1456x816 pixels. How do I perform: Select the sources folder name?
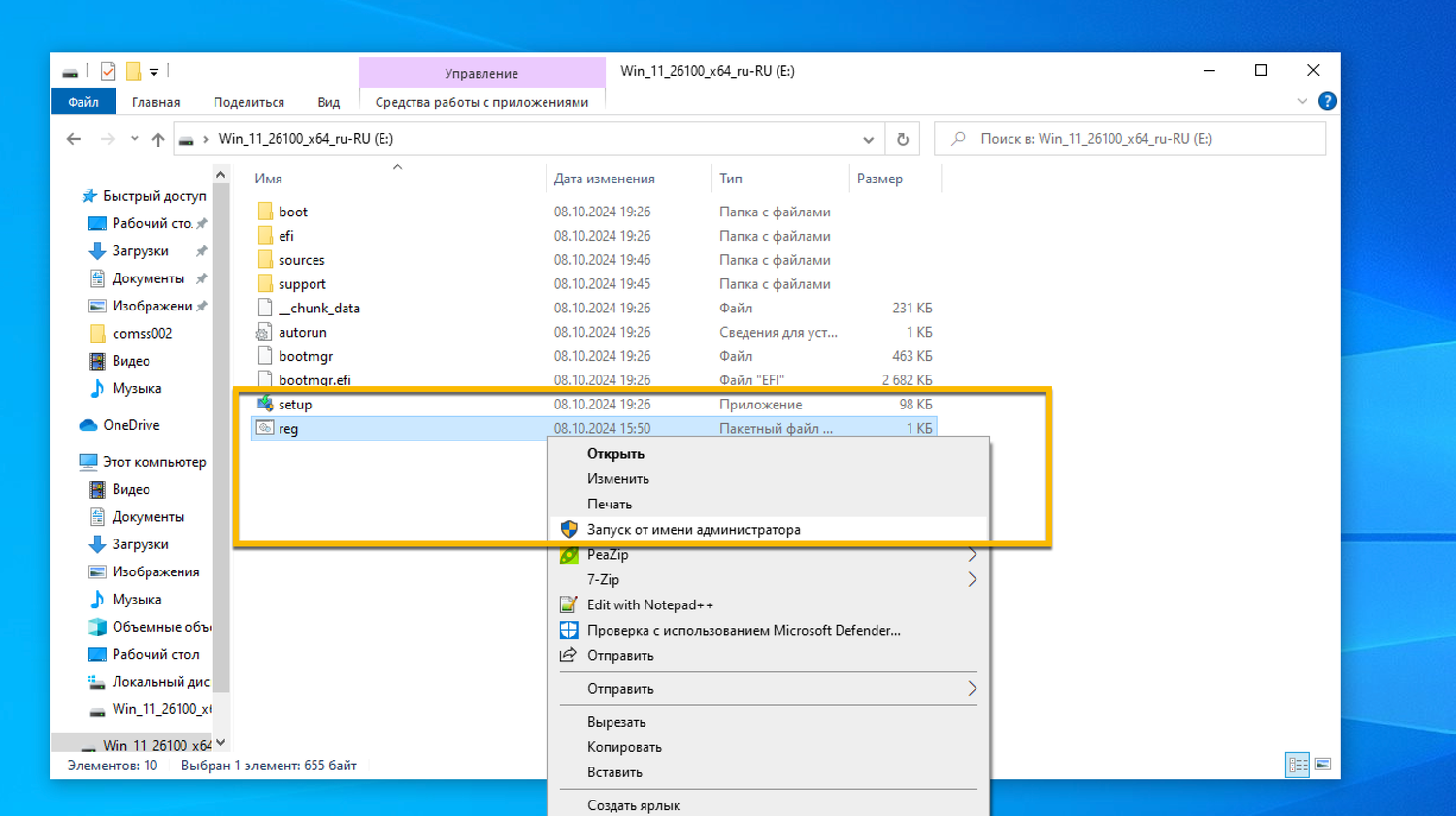click(302, 260)
